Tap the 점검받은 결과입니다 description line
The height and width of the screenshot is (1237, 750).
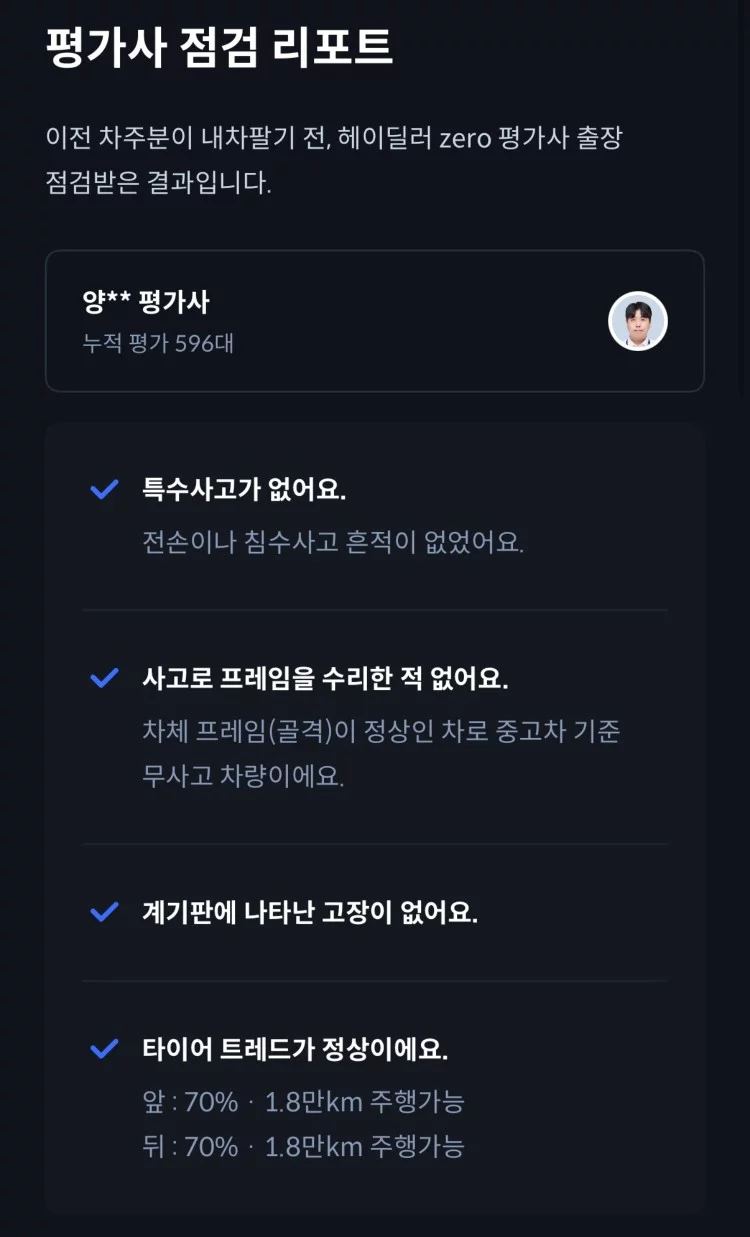[158, 184]
